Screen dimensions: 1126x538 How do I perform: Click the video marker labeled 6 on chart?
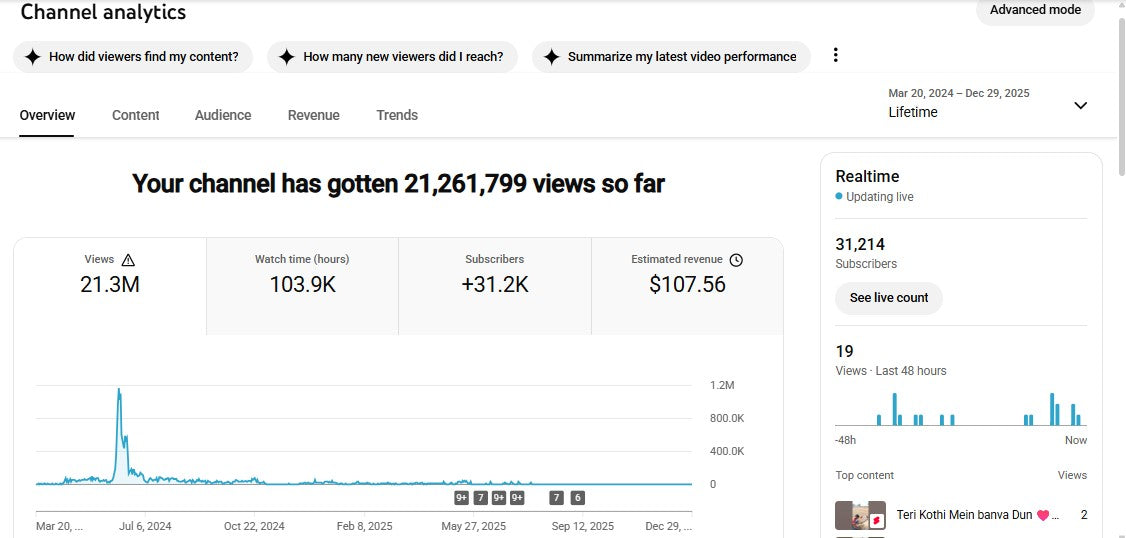click(x=577, y=498)
